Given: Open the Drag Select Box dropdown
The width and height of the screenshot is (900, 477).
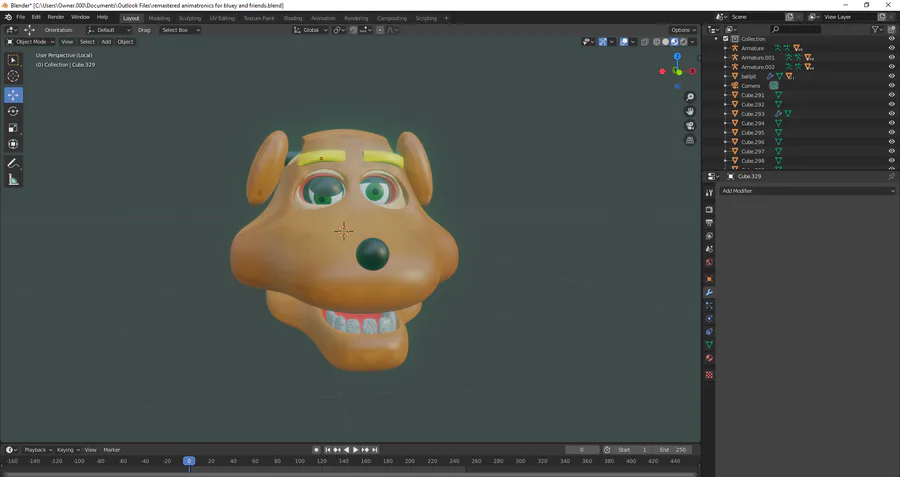Looking at the screenshot, I should tap(180, 30).
